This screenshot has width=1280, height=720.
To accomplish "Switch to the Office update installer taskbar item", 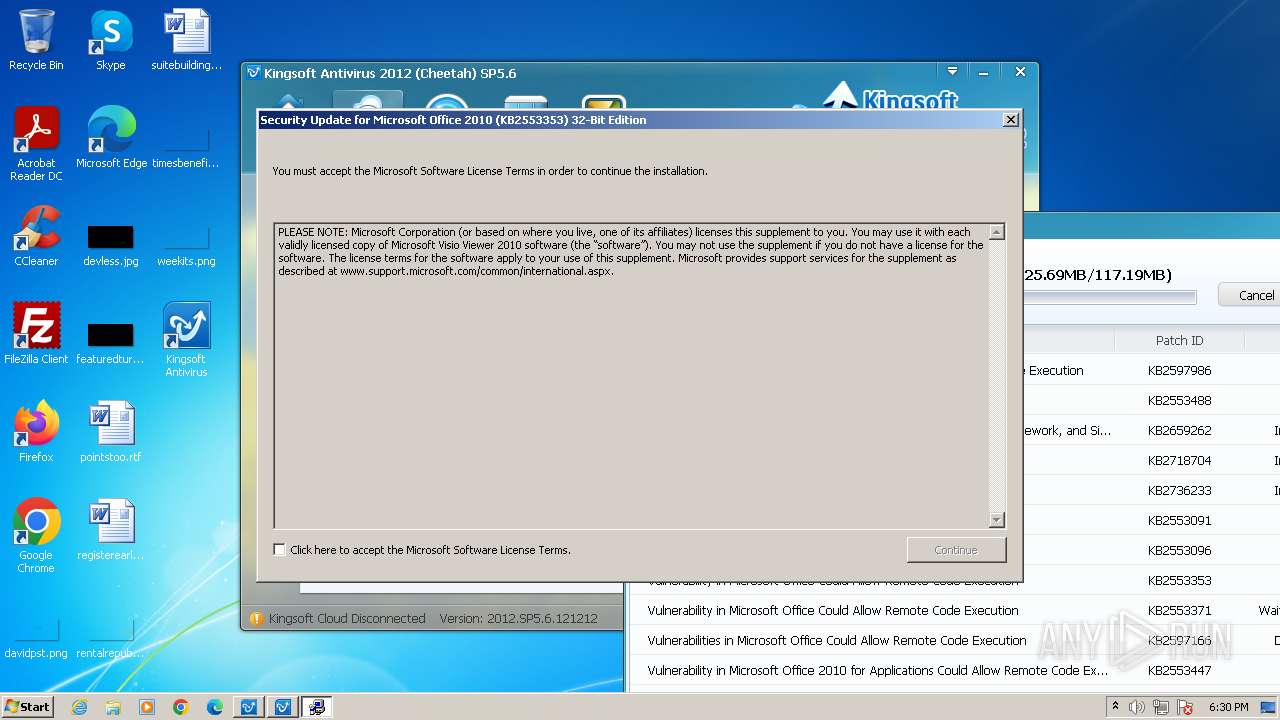I will coord(317,707).
